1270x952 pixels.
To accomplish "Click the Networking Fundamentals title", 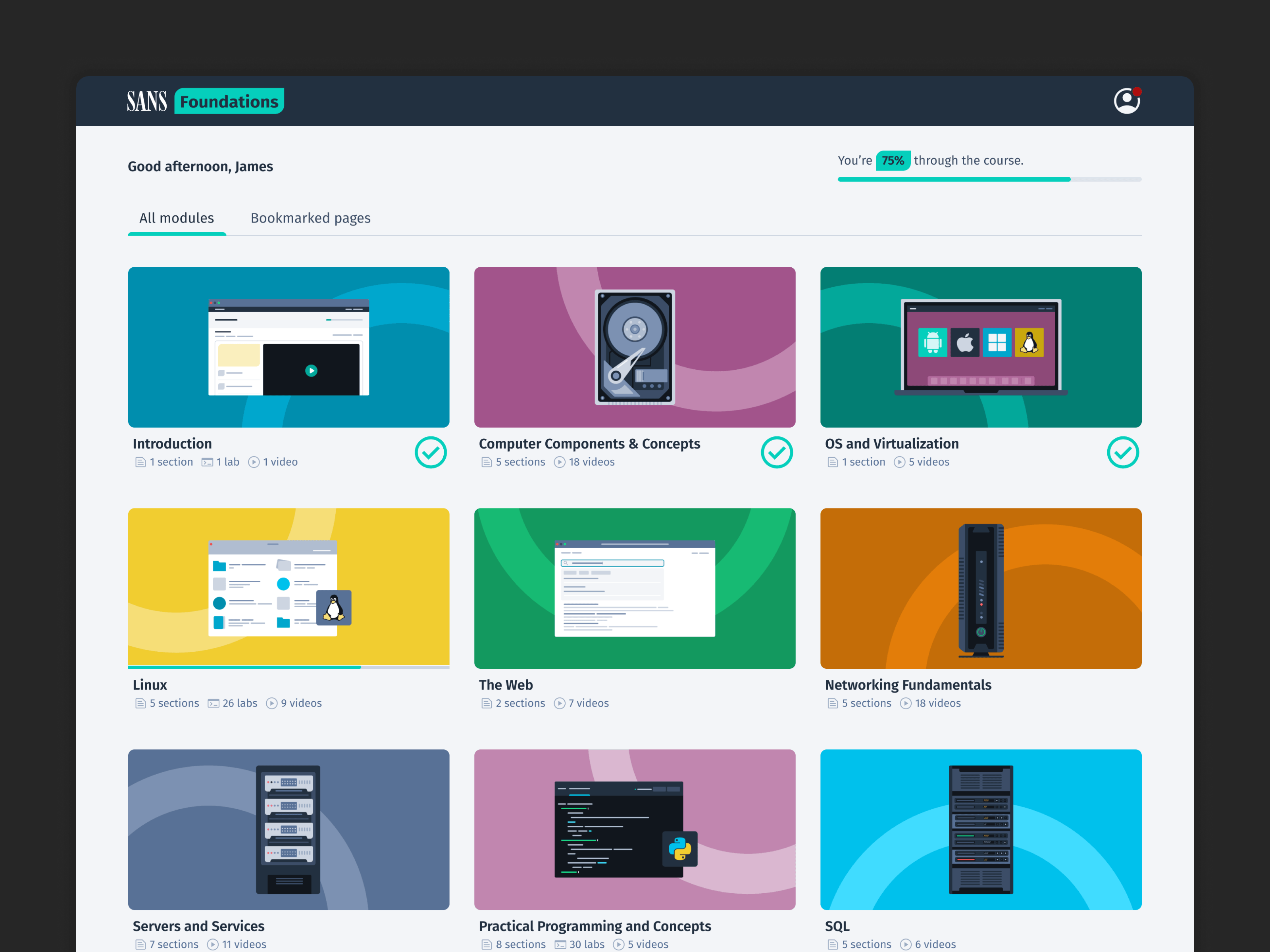I will pyautogui.click(x=908, y=685).
